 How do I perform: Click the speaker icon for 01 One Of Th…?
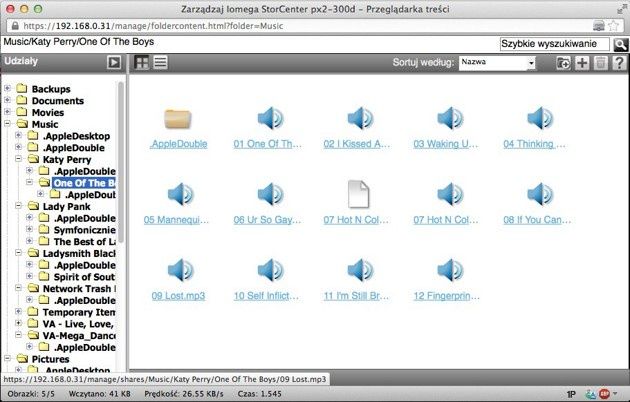[x=270, y=118]
